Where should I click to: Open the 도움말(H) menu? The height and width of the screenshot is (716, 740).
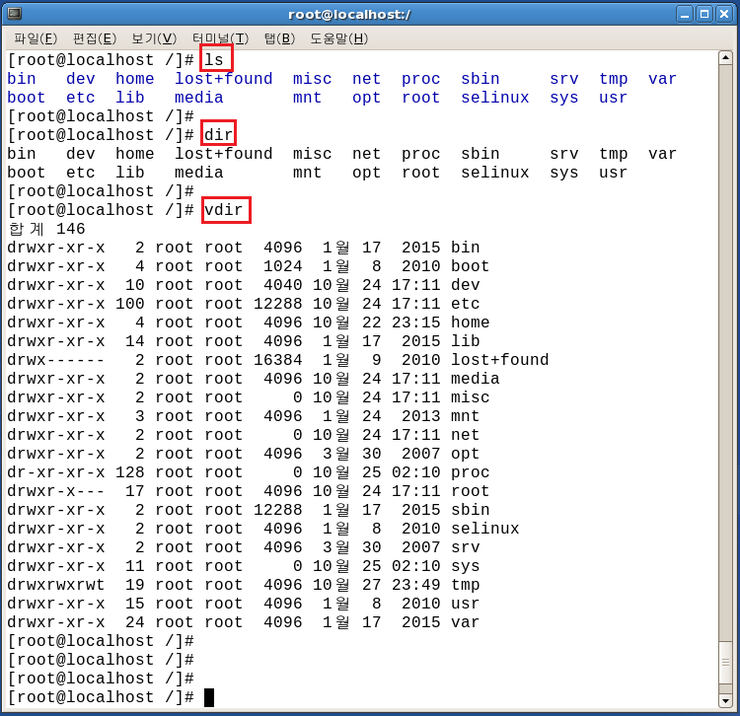pyautogui.click(x=339, y=38)
